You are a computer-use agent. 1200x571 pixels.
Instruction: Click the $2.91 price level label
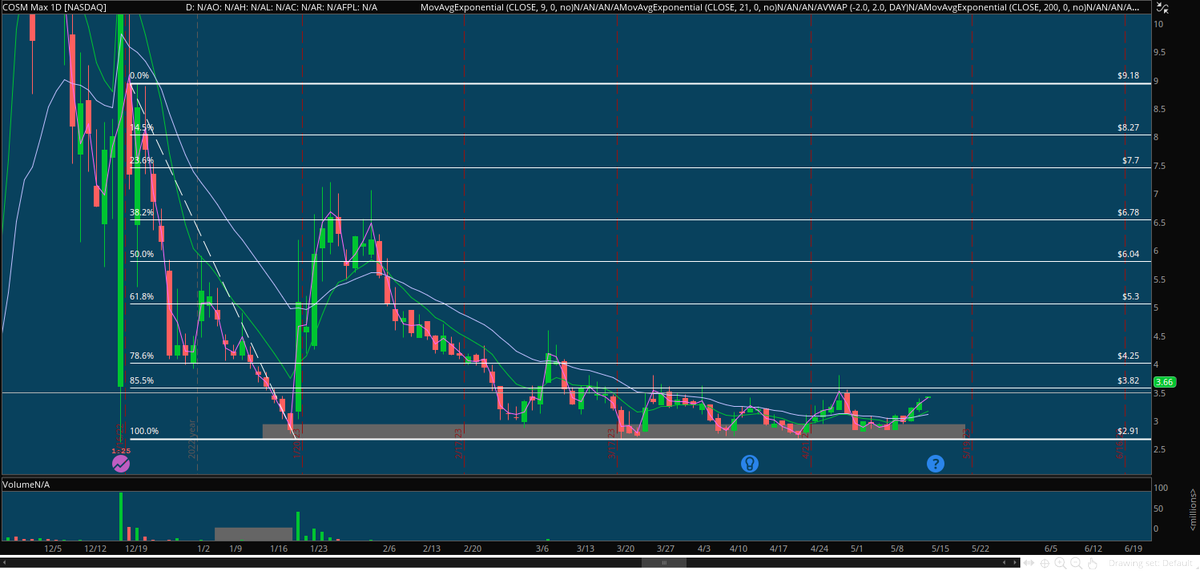coord(1128,431)
